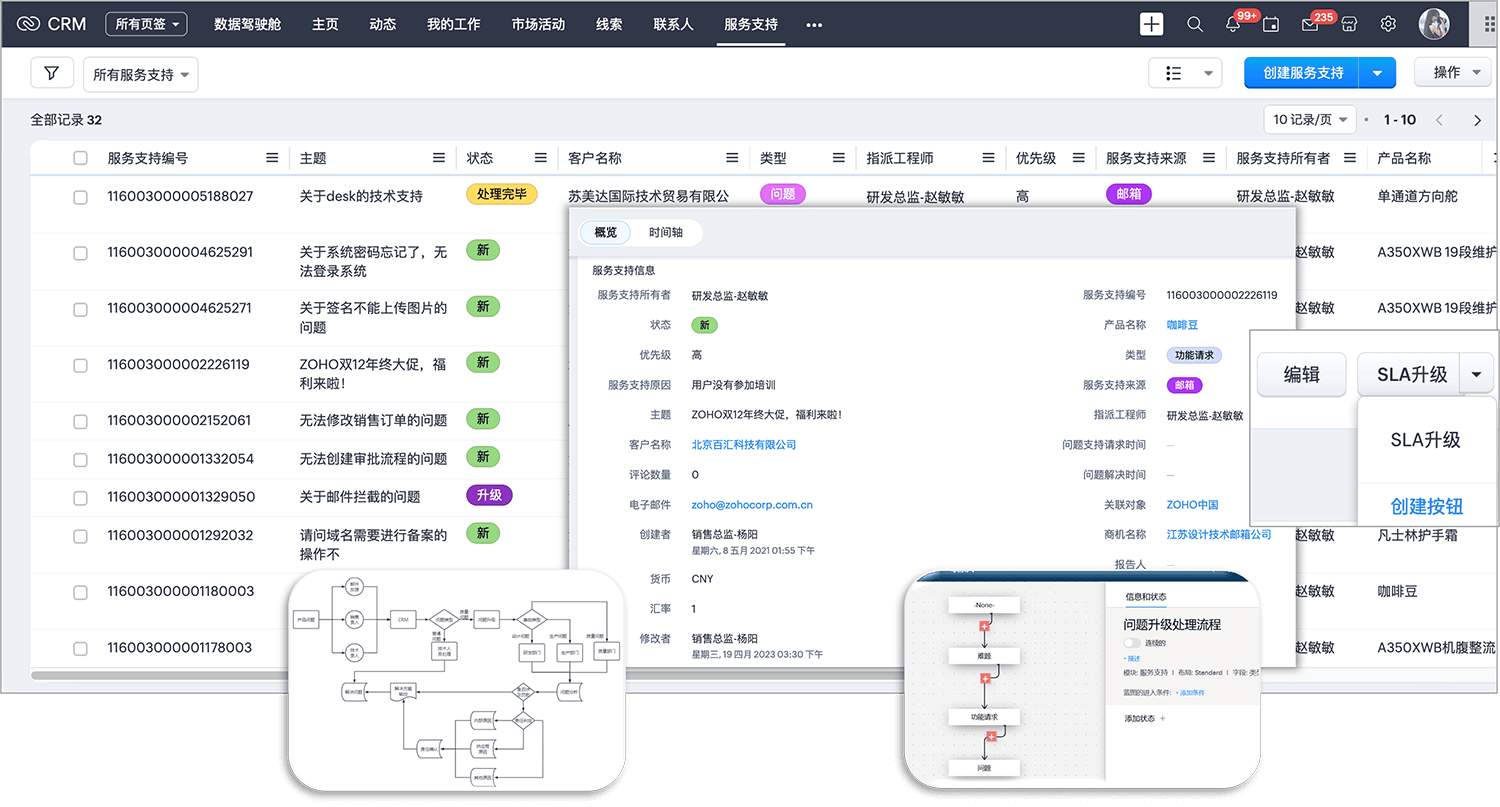Open 操作 dropdown
This screenshot has width=1500, height=807.
click(x=1453, y=73)
